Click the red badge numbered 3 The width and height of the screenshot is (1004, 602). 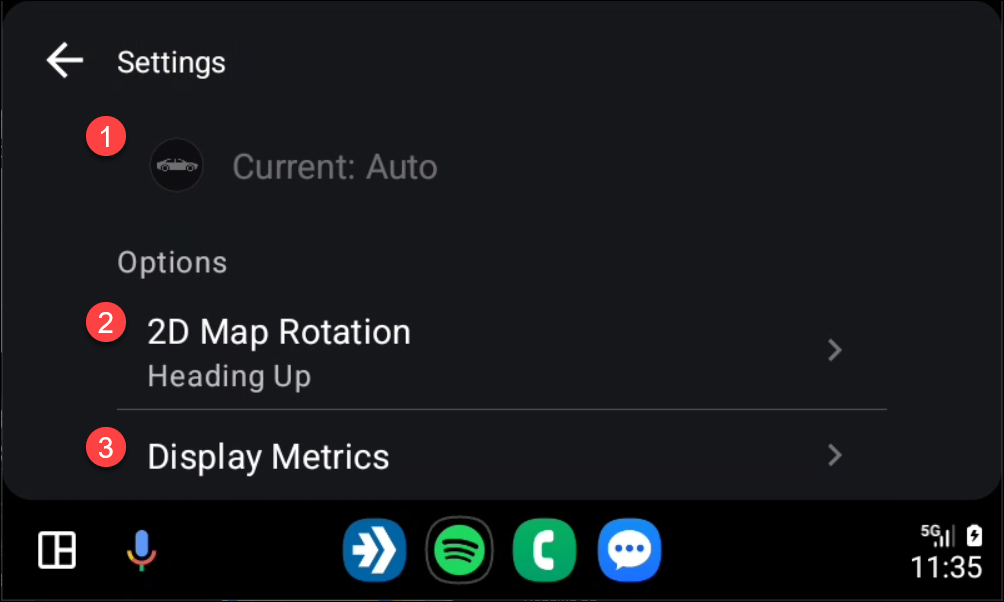[x=105, y=447]
